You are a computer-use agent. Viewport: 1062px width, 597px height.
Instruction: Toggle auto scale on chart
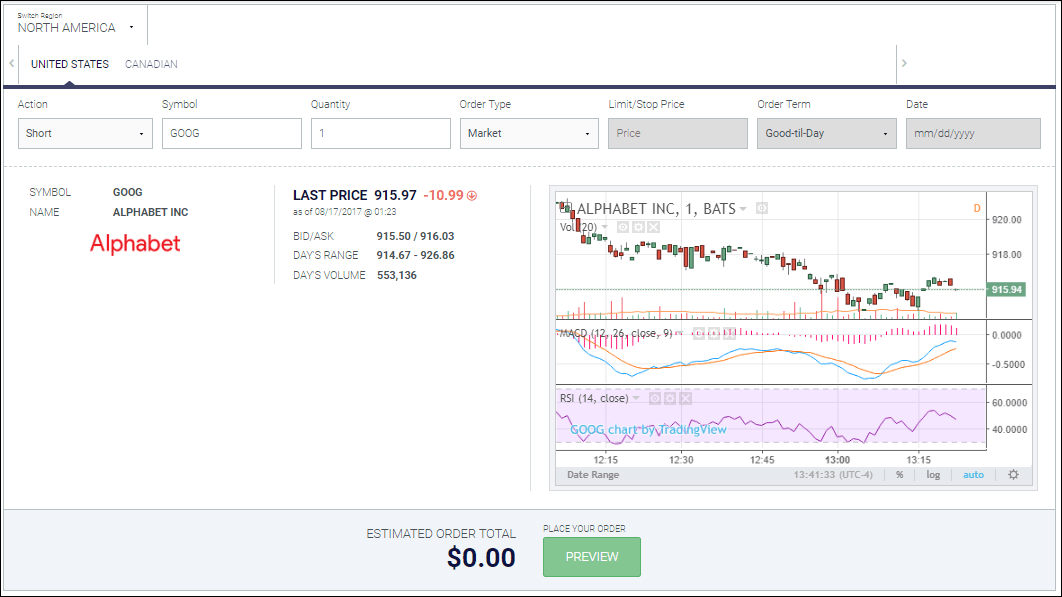[x=973, y=474]
